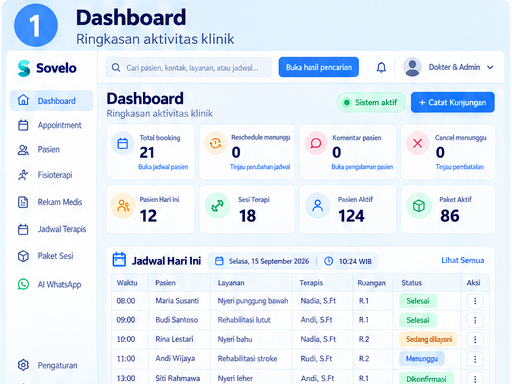Go to the Appointment menu
Image resolution: width=512 pixels, height=384 pixels.
(x=51, y=125)
